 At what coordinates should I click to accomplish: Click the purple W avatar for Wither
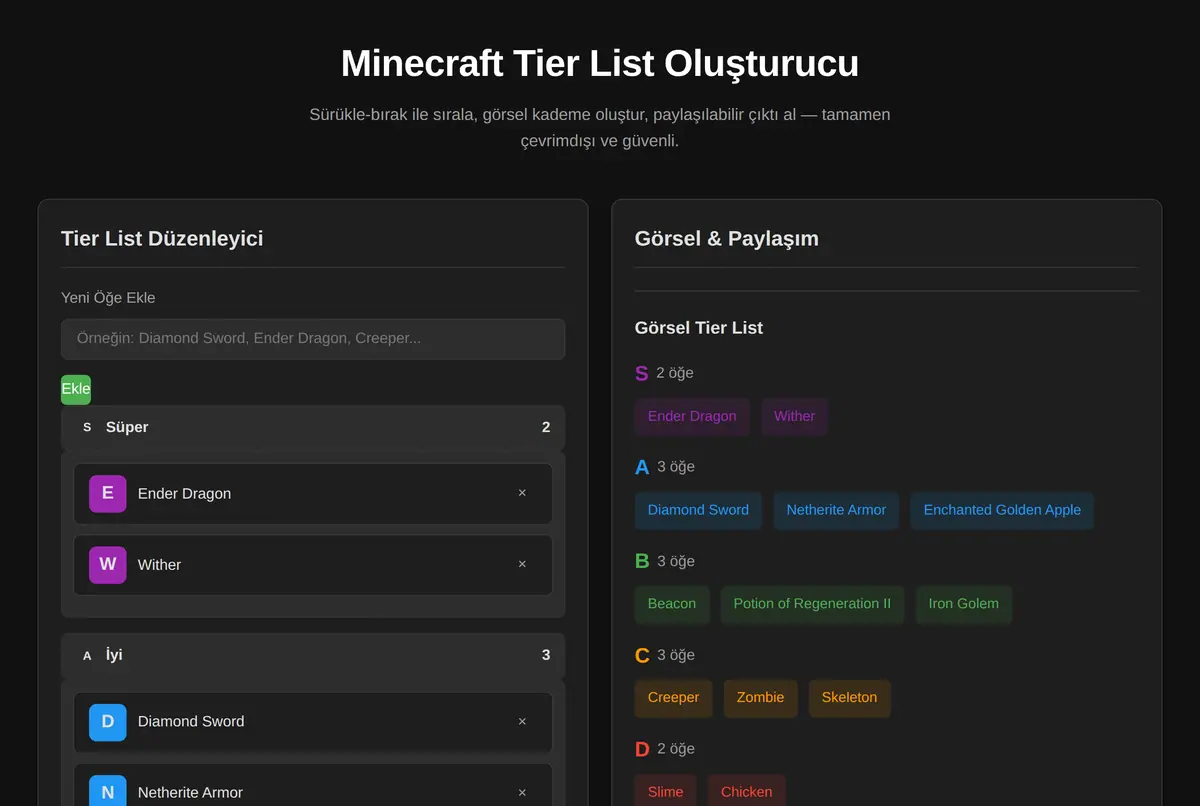click(x=108, y=564)
